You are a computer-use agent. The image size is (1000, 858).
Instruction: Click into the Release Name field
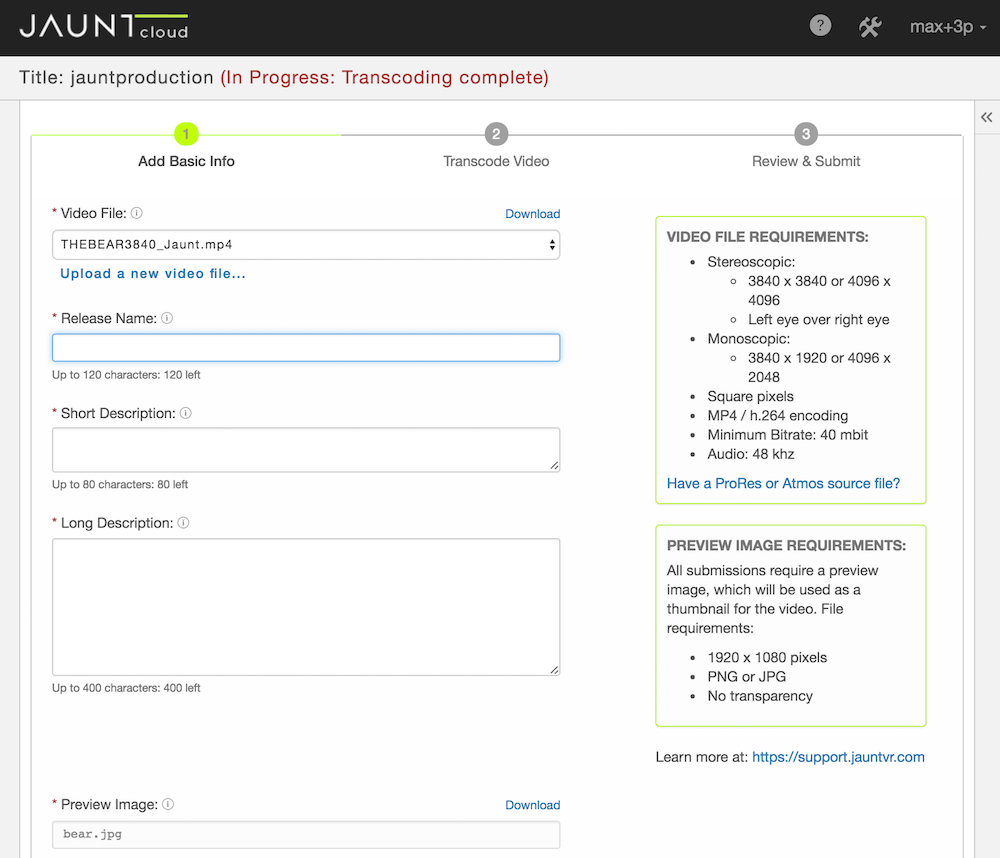[305, 348]
